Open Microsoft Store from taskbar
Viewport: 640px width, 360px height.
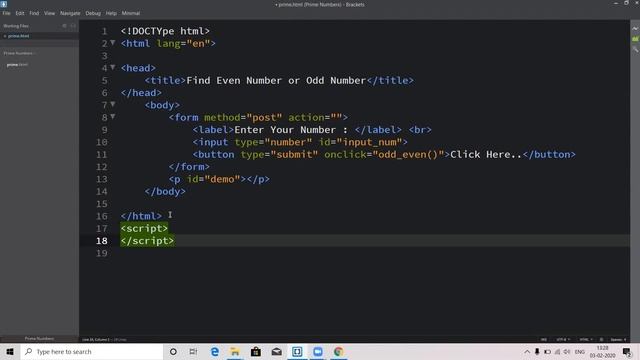click(x=256, y=351)
